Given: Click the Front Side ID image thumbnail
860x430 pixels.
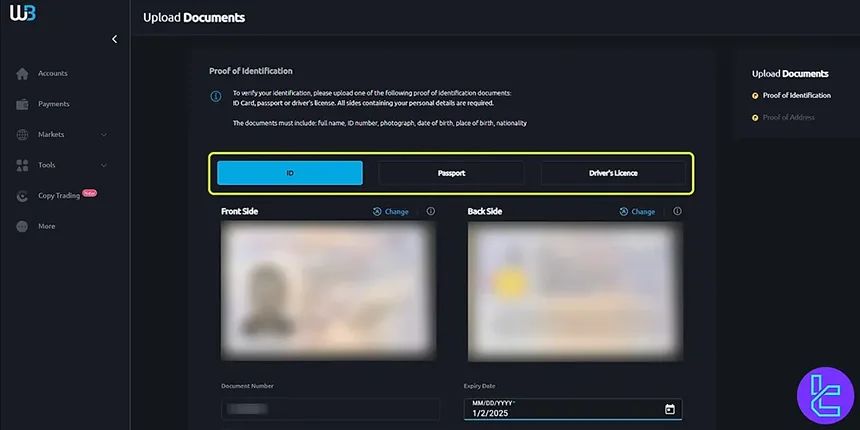Looking at the screenshot, I should tap(327, 290).
